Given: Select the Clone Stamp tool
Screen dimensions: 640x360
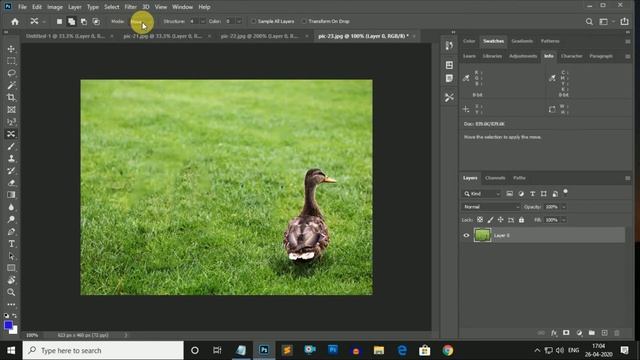Looking at the screenshot, I should pos(11,158).
